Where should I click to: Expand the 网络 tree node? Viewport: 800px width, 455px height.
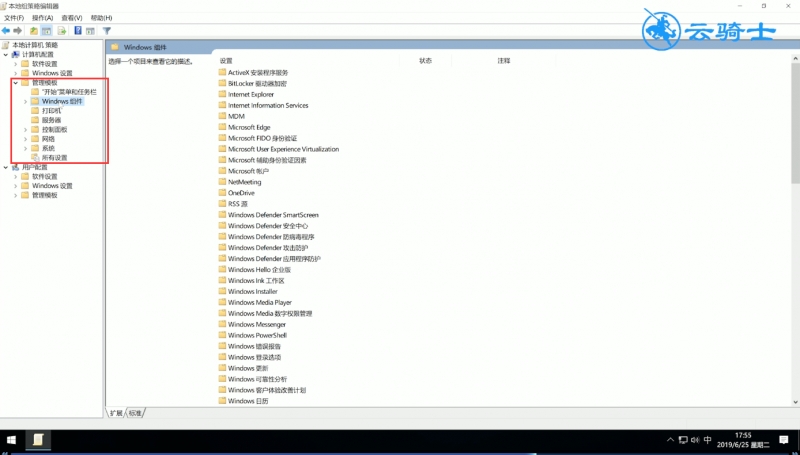click(25, 139)
